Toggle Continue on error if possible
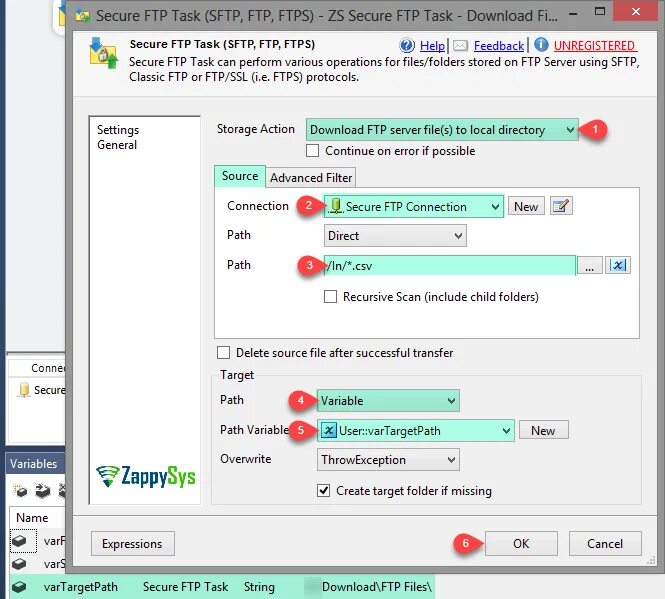Viewport: 665px width, 599px height. tap(313, 151)
